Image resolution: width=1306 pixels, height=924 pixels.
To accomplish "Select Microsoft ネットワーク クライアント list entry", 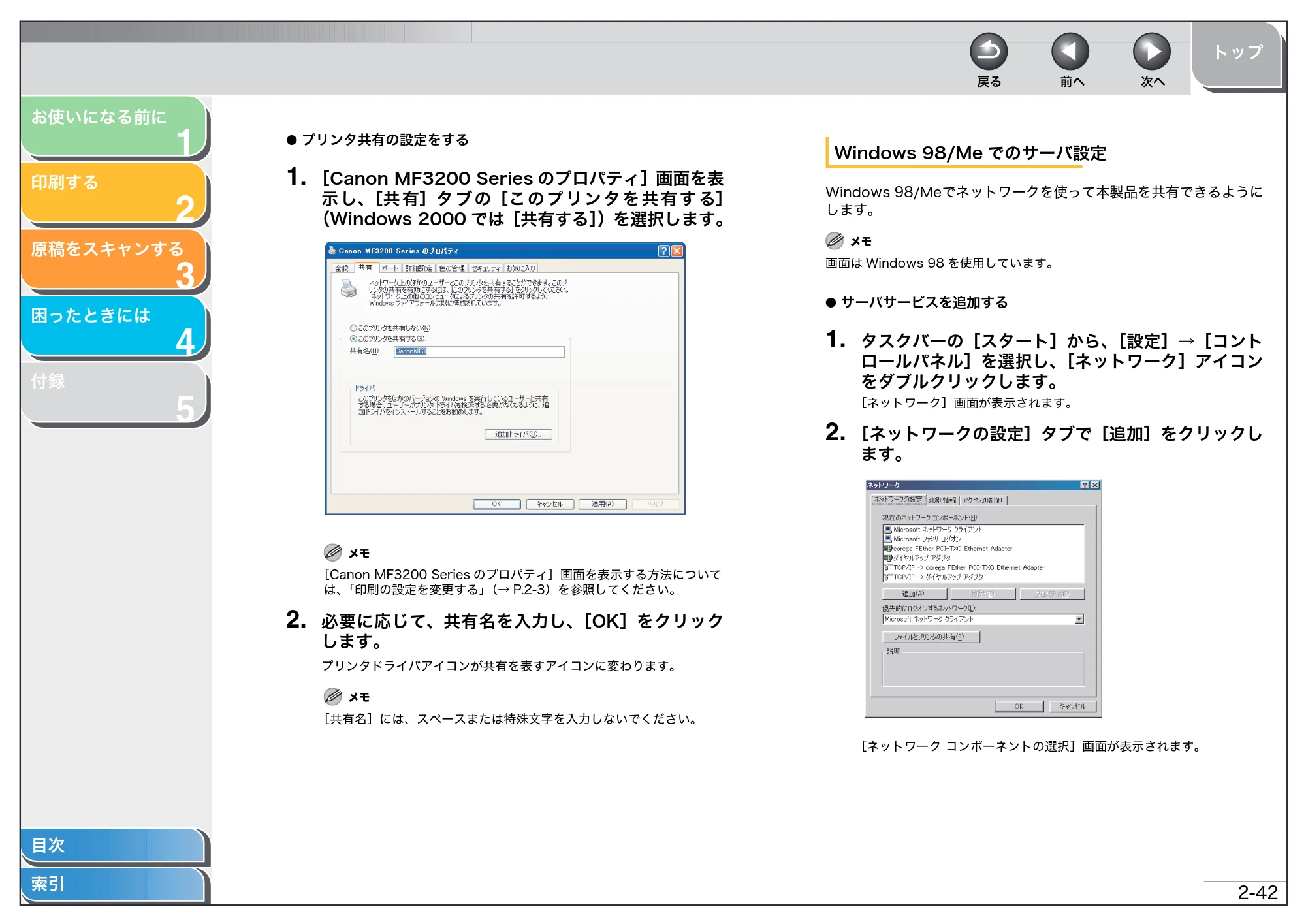I will tap(934, 530).
